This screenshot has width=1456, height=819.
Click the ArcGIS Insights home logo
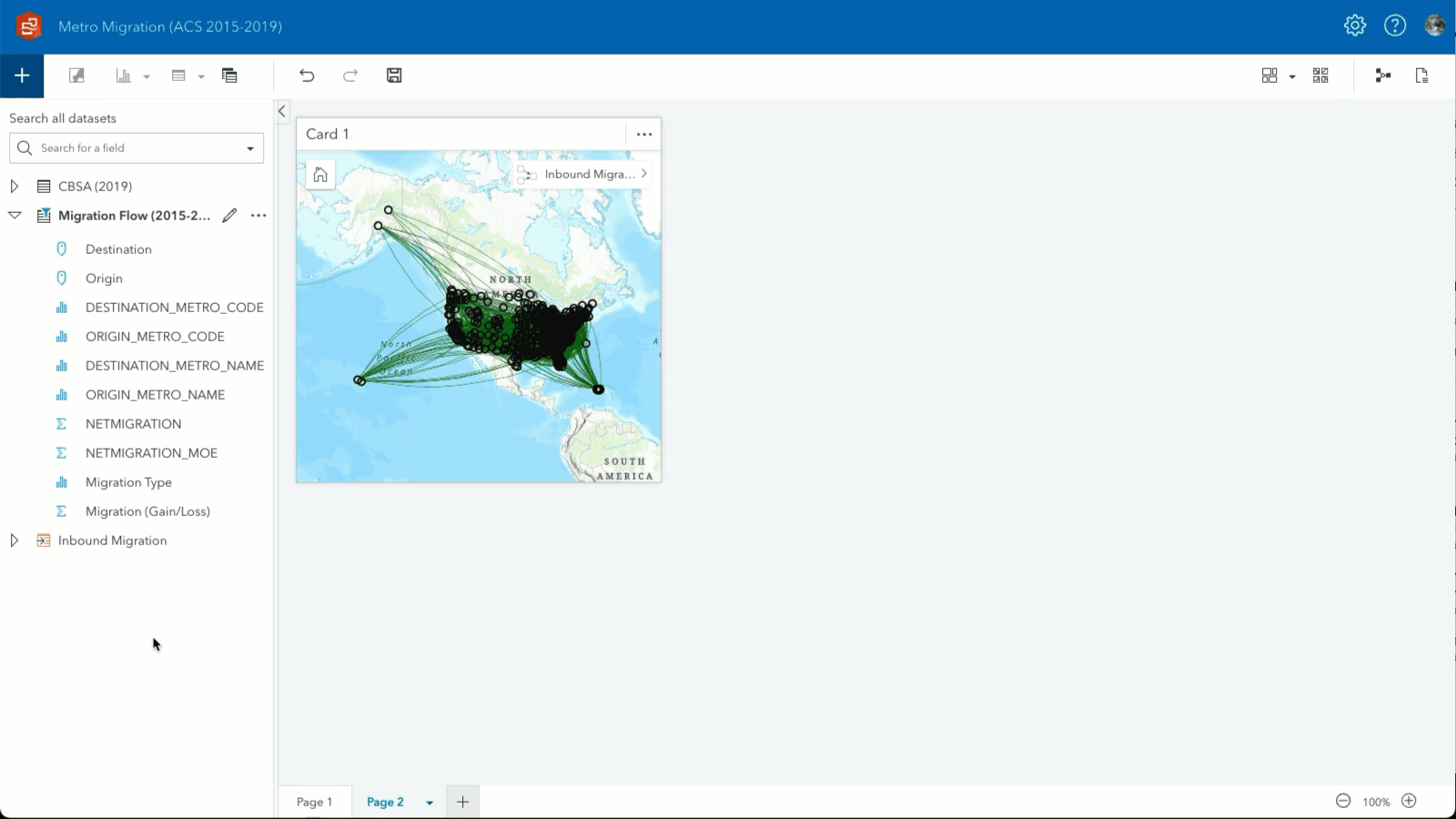[28, 26]
